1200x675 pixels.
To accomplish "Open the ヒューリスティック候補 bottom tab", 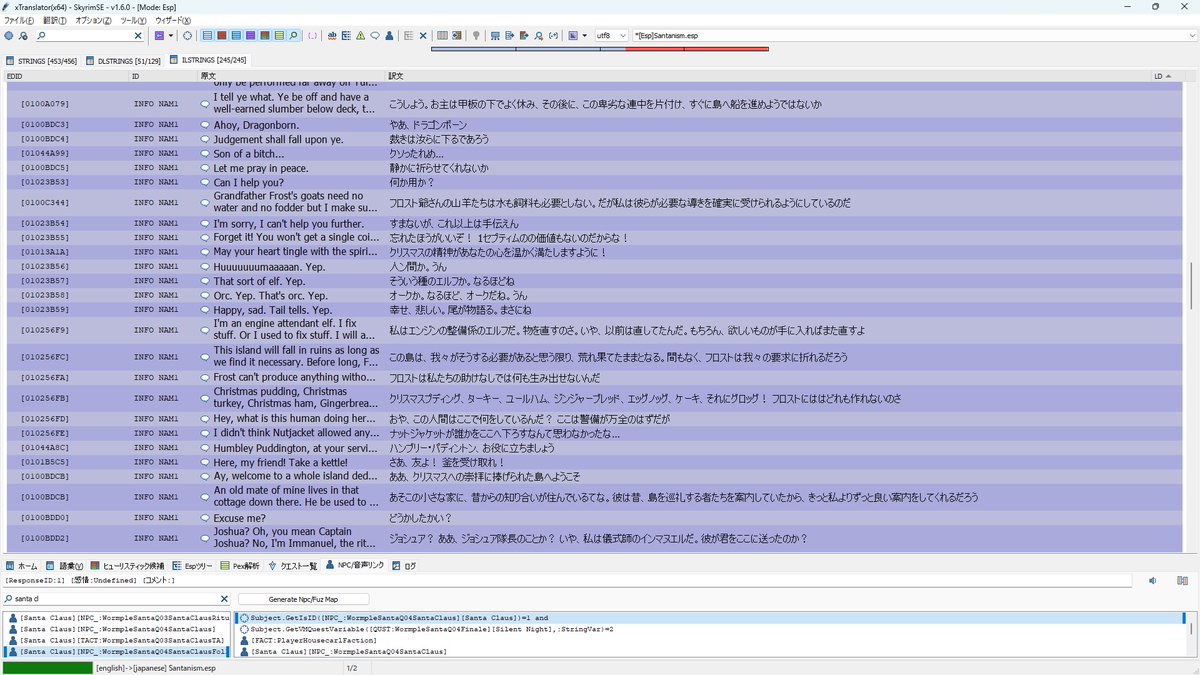I will pos(129,565).
